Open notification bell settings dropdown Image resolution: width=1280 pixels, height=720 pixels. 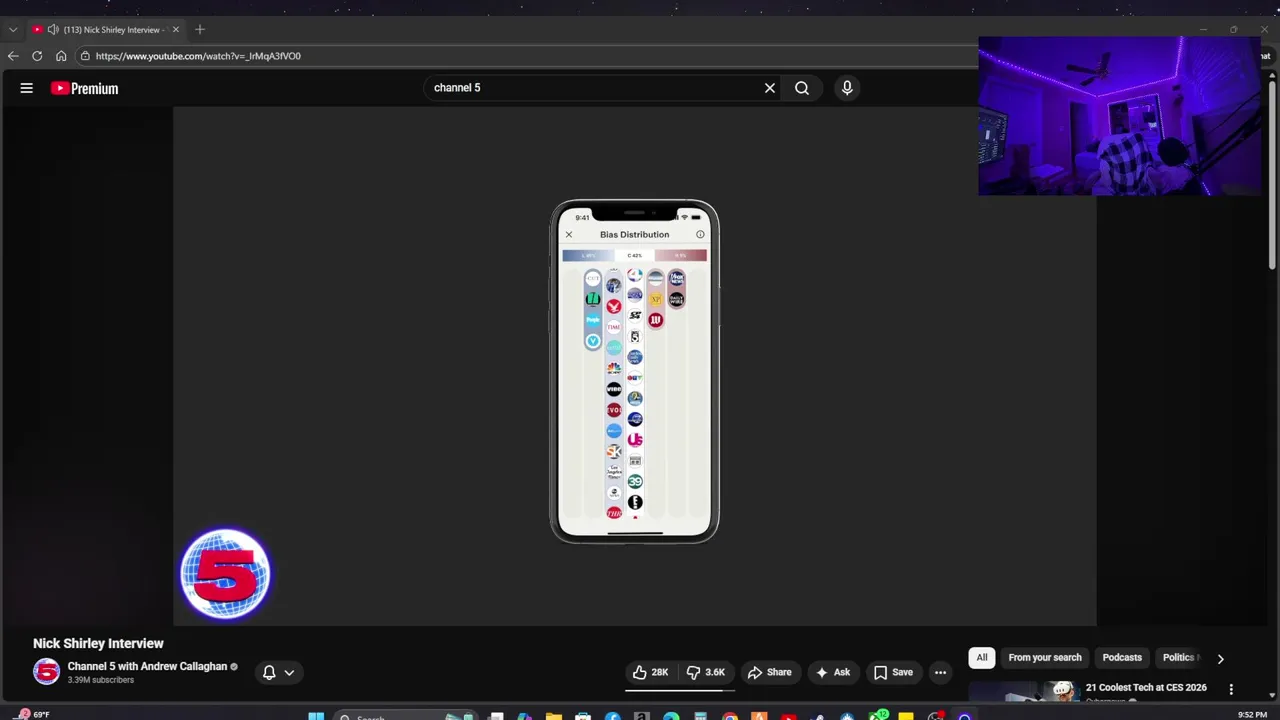pos(278,672)
